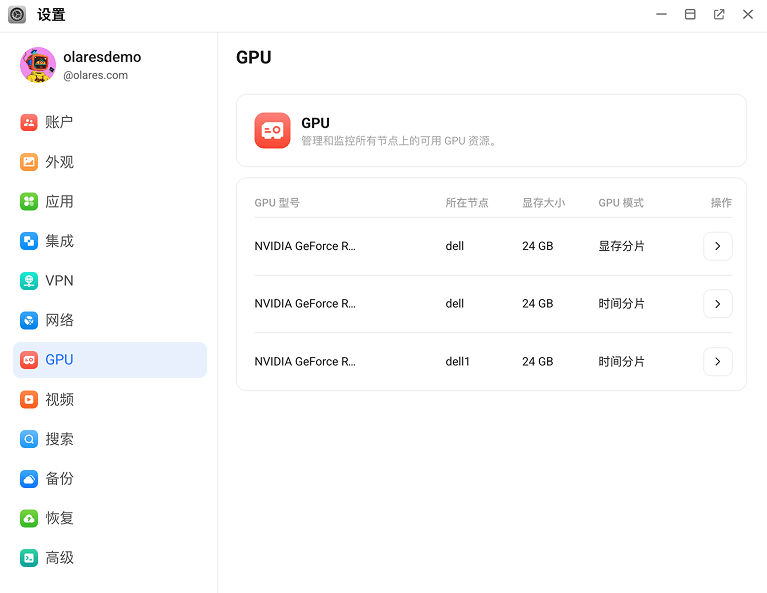Click 时间分片 in the dell1 row
The height and width of the screenshot is (593, 767).
[x=621, y=362]
